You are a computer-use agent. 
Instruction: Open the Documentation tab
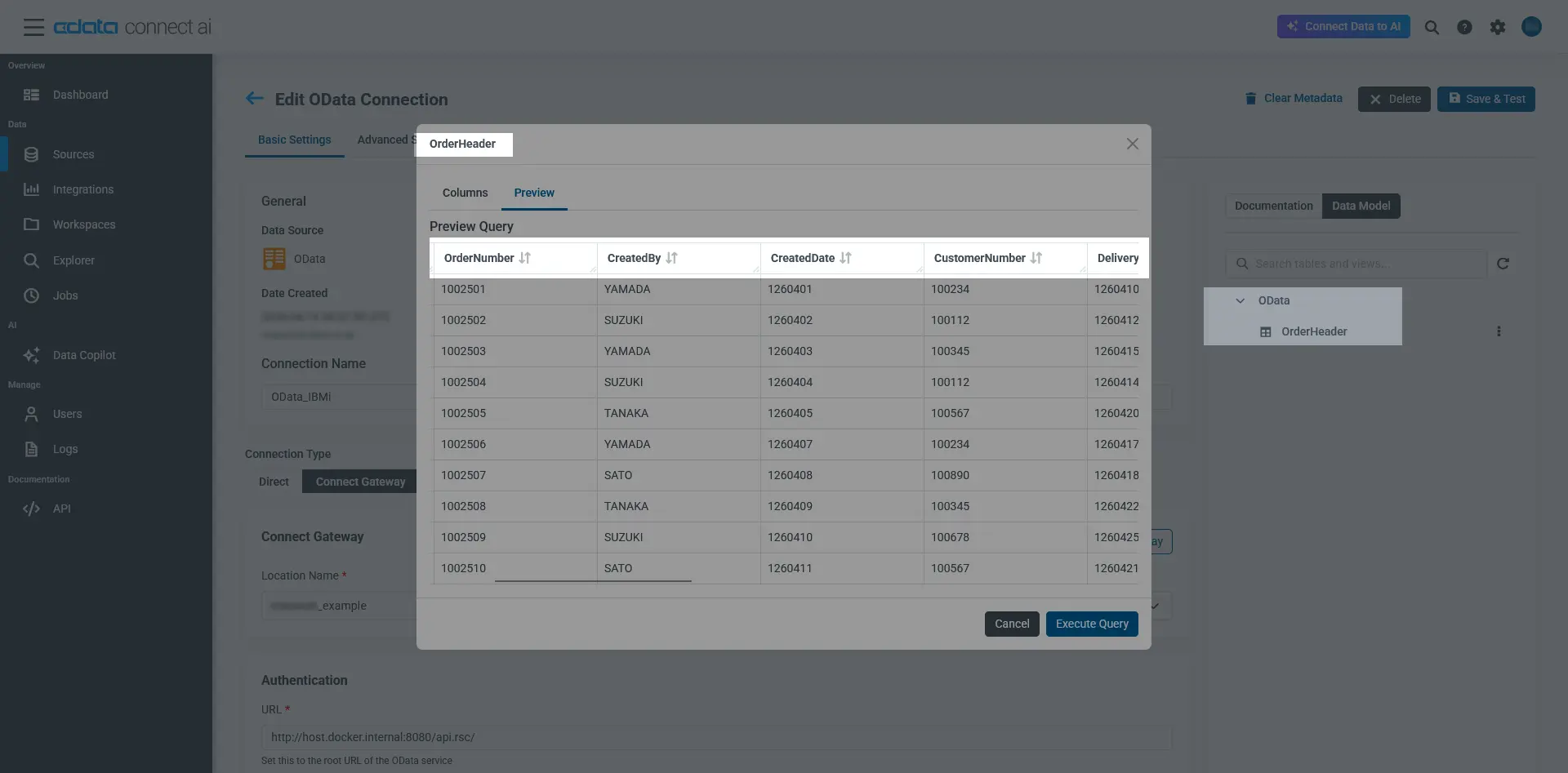[1273, 206]
